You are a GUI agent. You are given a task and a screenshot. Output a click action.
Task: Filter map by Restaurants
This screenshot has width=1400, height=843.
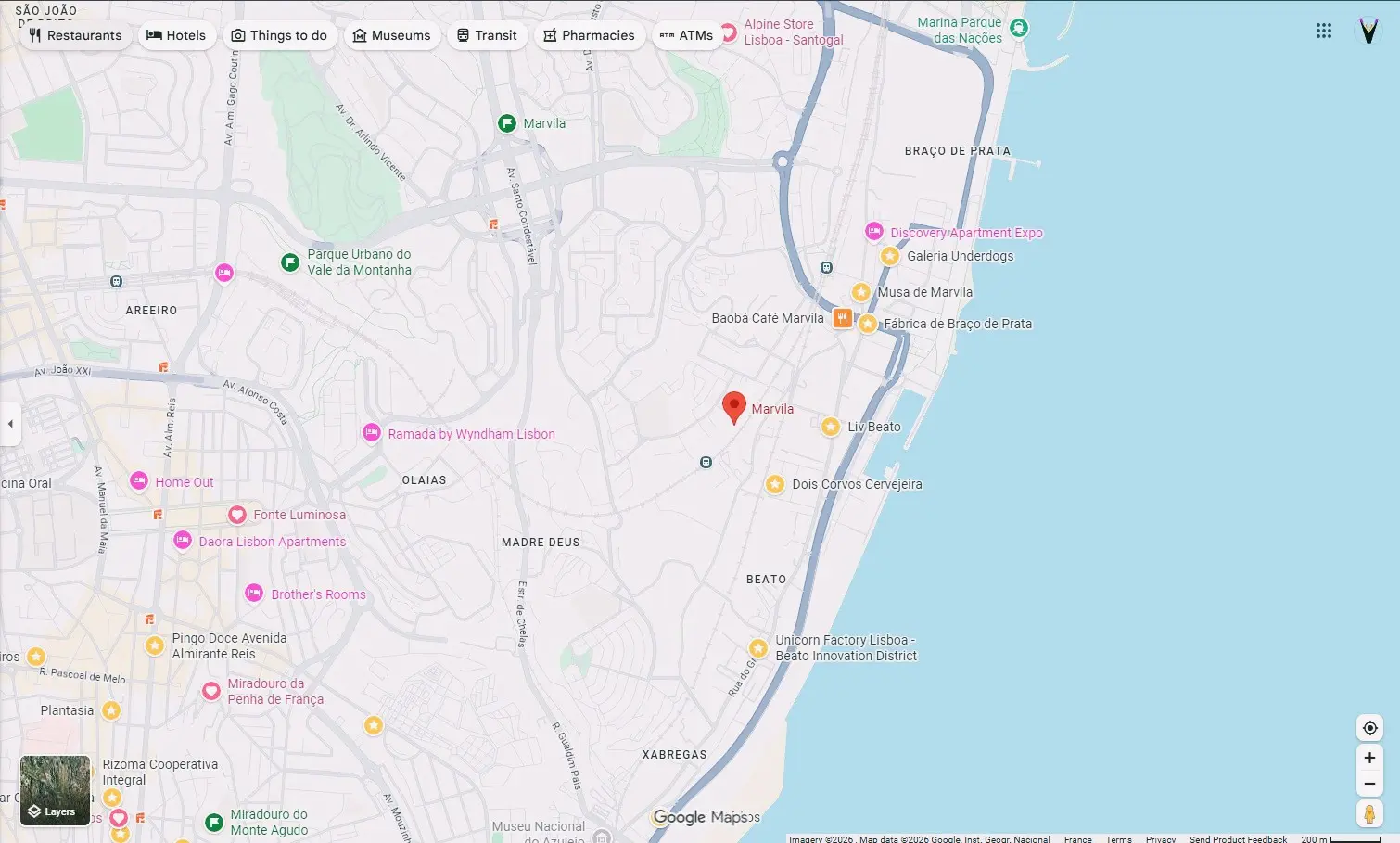75,35
